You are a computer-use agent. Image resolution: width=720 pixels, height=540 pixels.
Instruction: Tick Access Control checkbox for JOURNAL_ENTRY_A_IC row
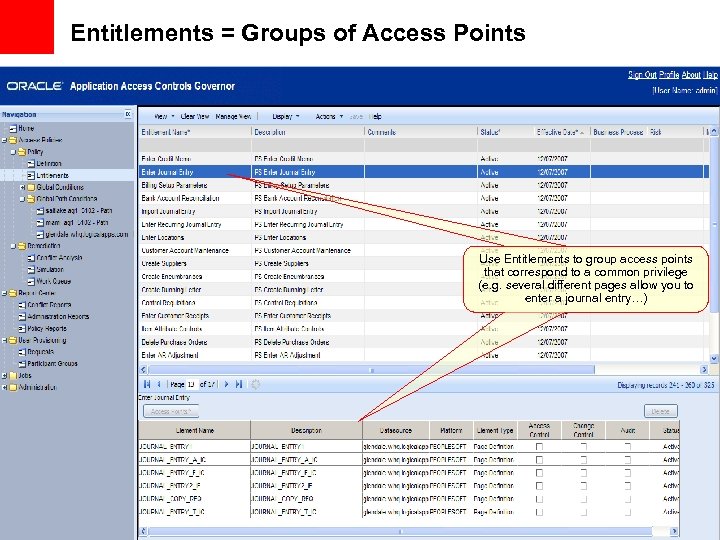(x=540, y=460)
